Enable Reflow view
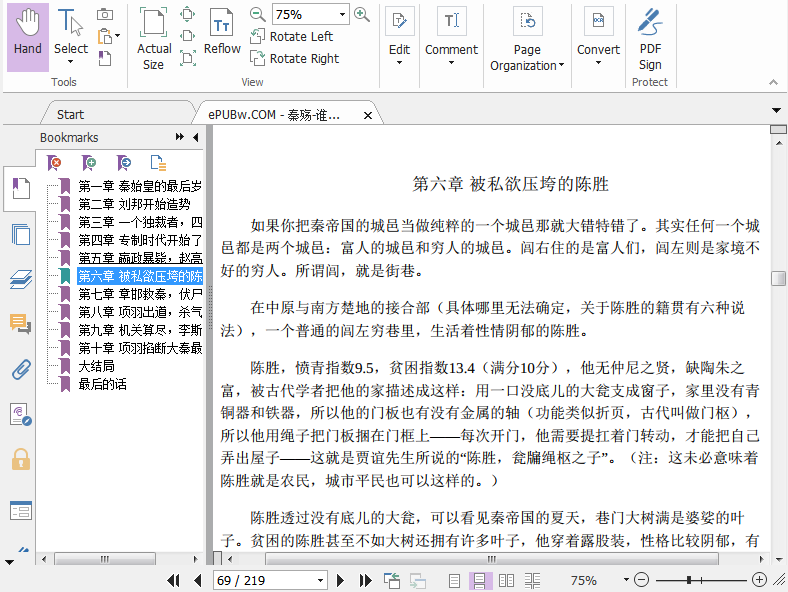The image size is (788, 592). [222, 31]
